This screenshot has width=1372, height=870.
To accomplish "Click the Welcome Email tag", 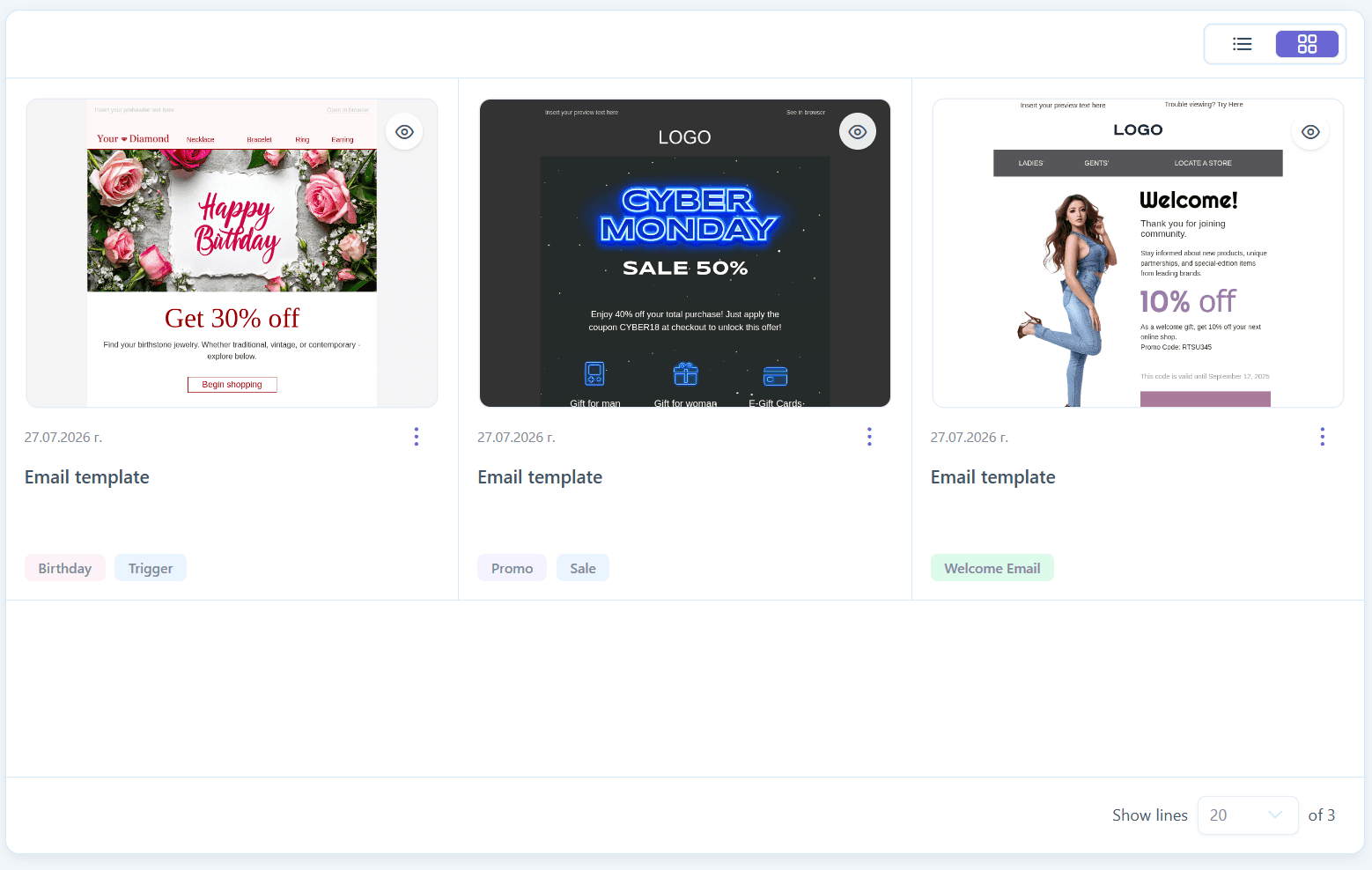I will [x=992, y=568].
